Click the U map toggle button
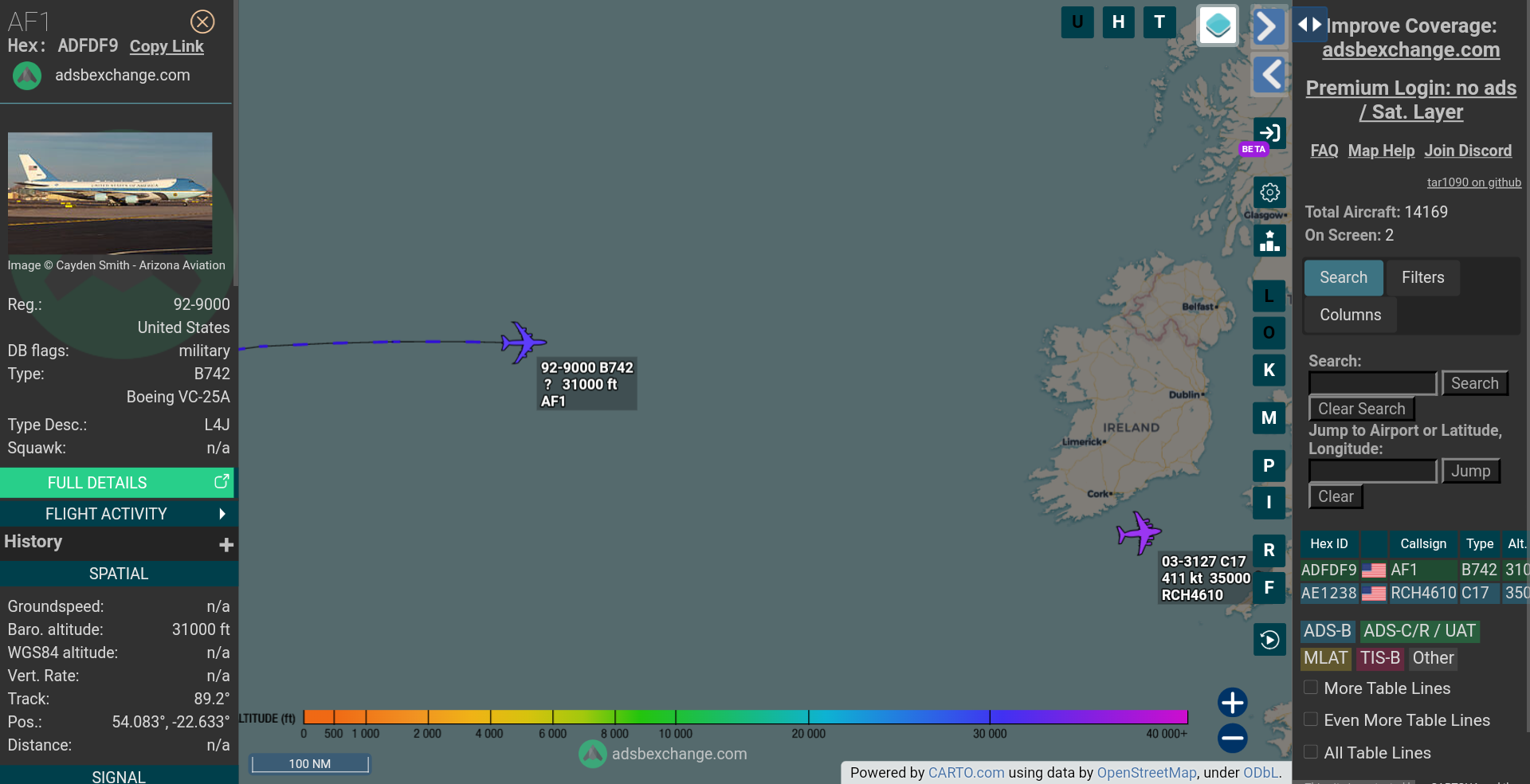Viewport: 1530px width, 784px height. pos(1077,22)
